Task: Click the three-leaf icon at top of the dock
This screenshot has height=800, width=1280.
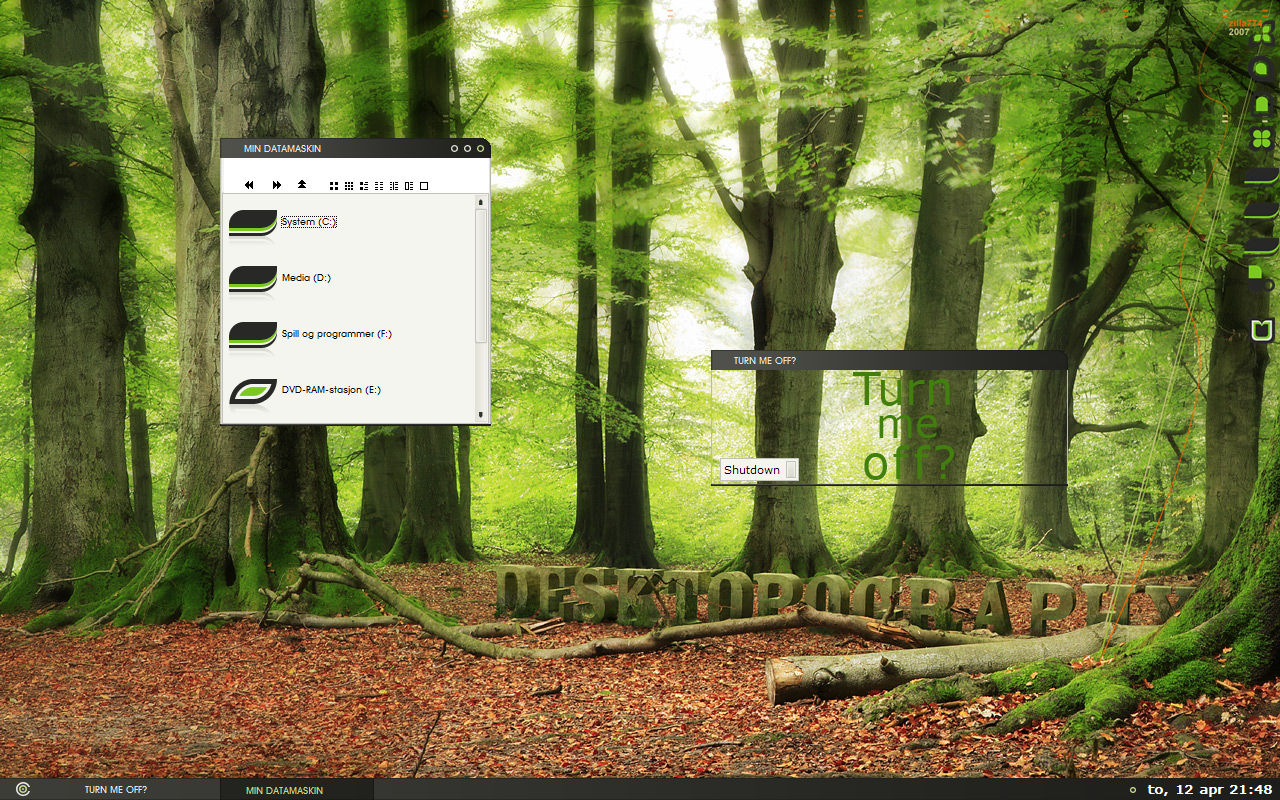Action: coord(1264,34)
